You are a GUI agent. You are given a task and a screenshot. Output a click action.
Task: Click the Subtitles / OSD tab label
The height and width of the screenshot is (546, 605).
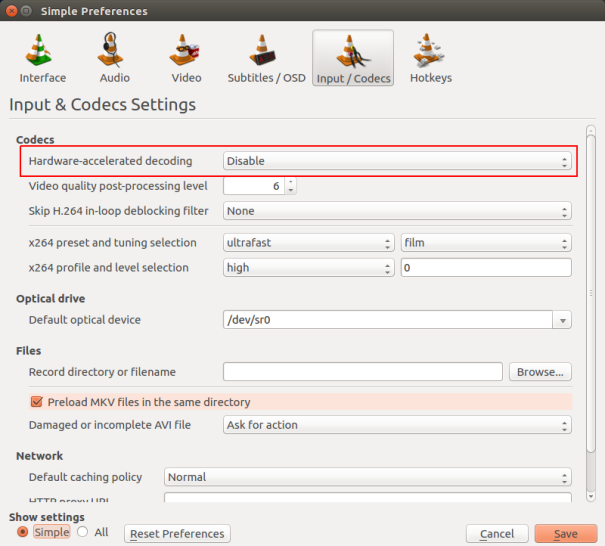(x=267, y=78)
